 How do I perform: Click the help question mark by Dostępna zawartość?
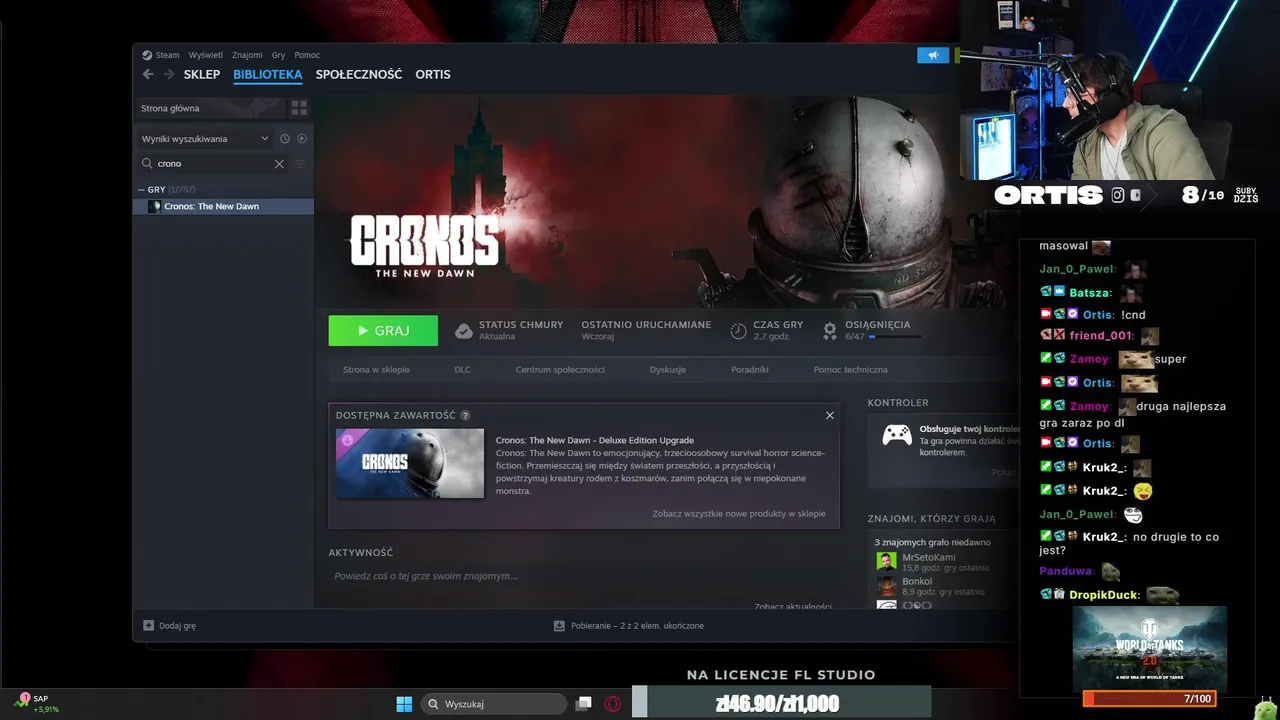[465, 415]
